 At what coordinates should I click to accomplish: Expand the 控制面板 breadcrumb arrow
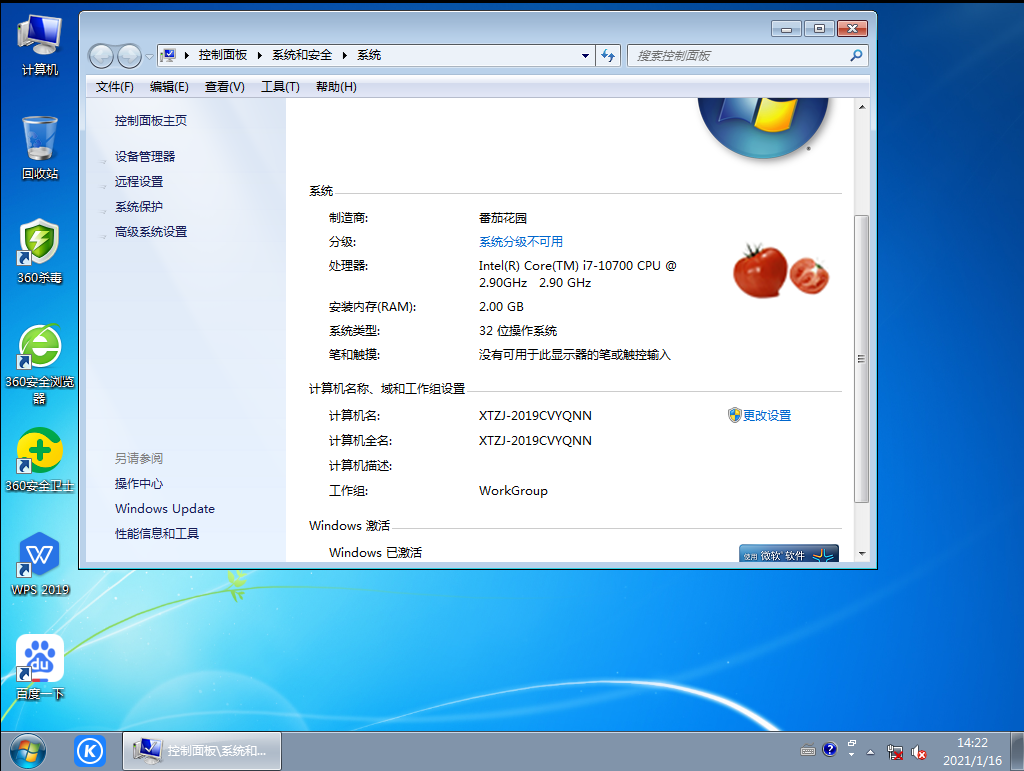[x=259, y=55]
